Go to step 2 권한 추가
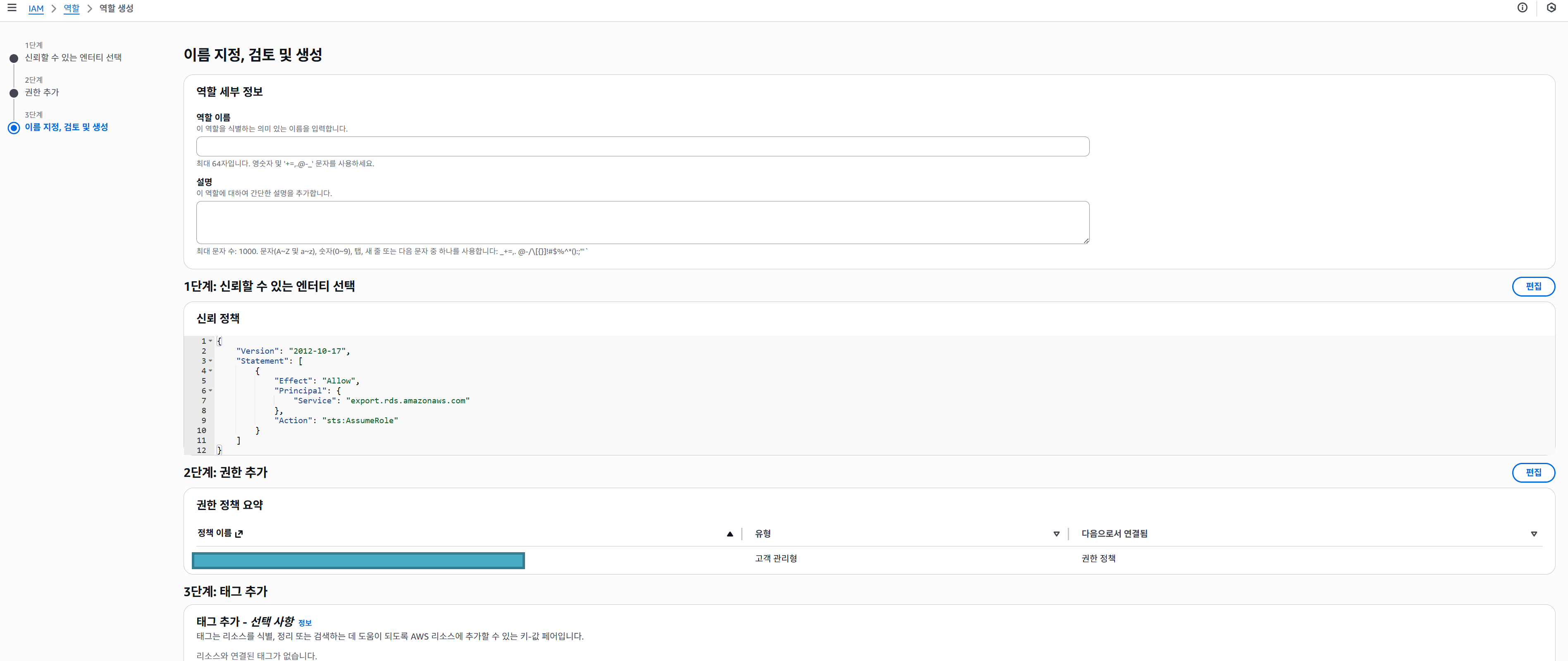The width and height of the screenshot is (1568, 661). pos(42,92)
